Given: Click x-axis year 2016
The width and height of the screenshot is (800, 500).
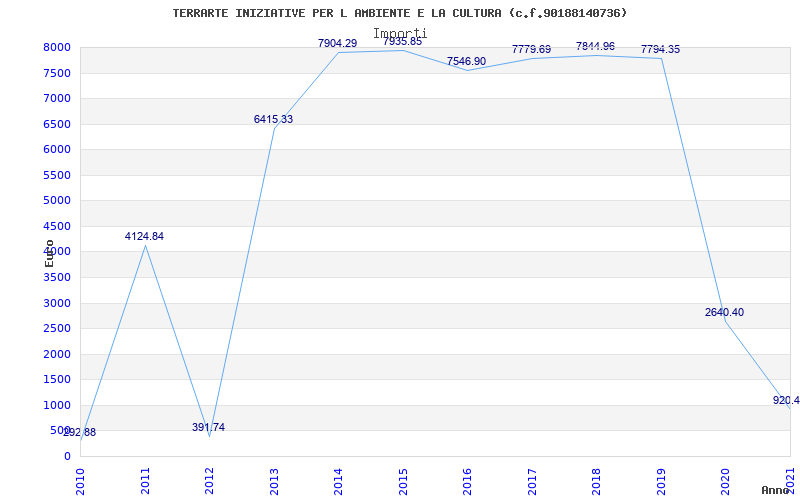Looking at the screenshot, I should coord(468,482).
